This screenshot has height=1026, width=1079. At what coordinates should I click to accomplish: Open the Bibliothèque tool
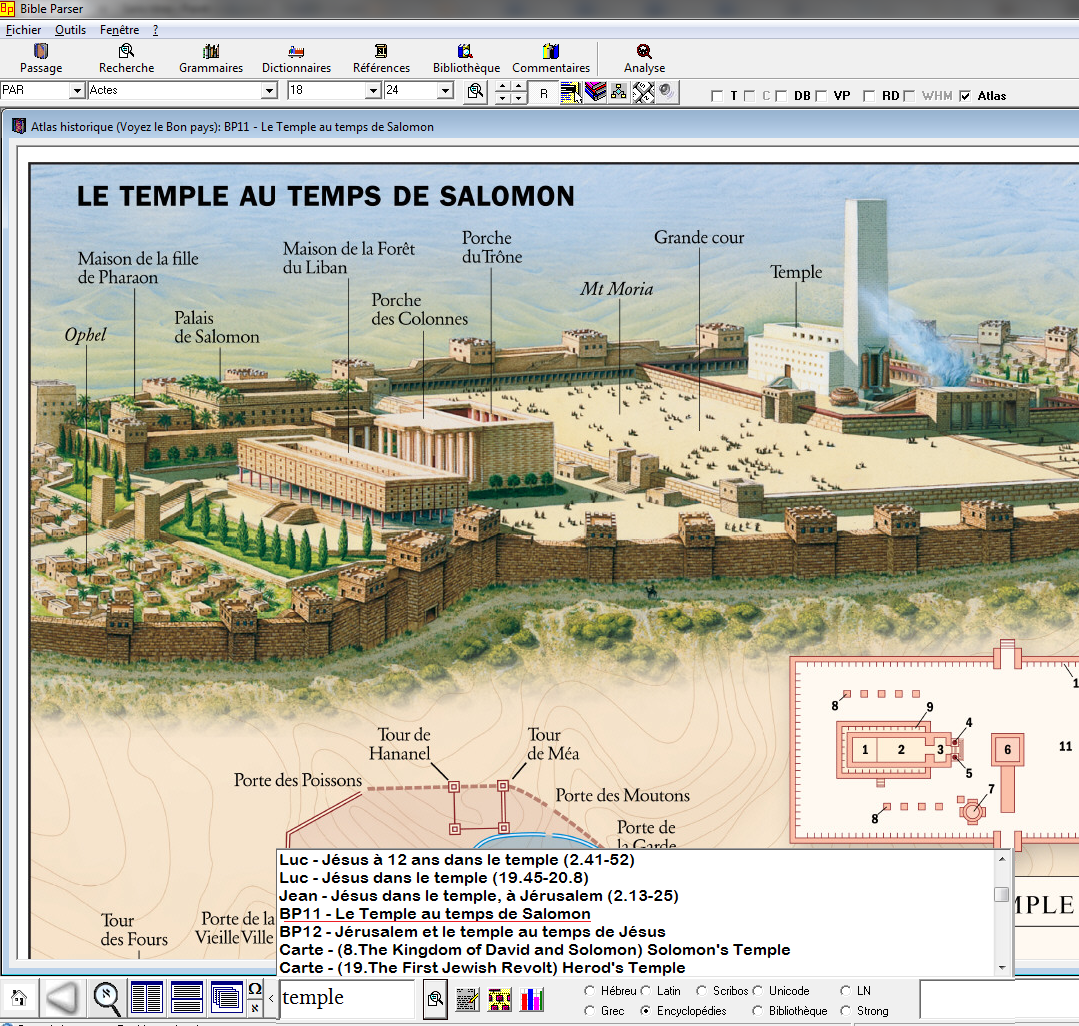pos(466,58)
